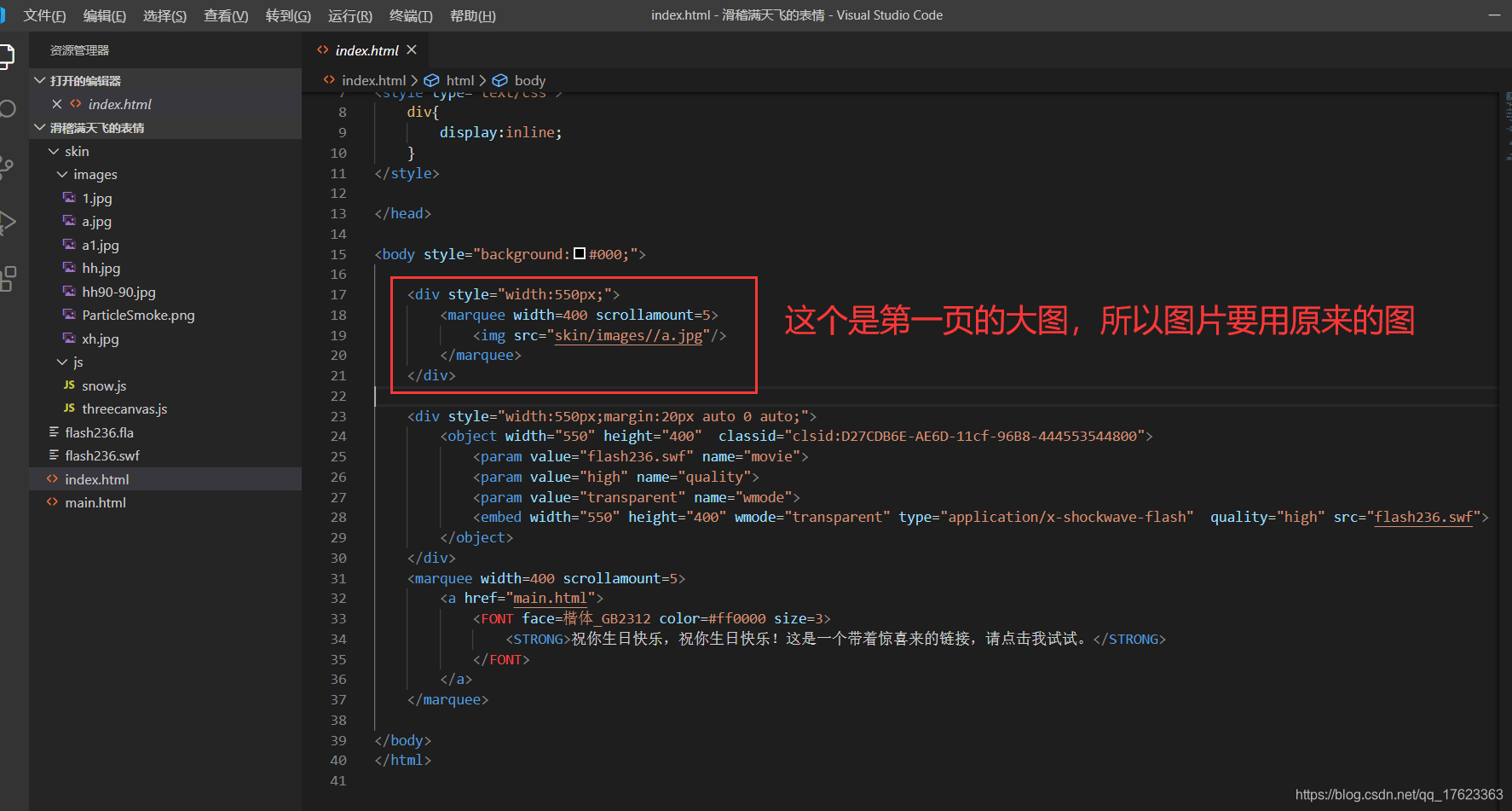Select index.html in open editors list
This screenshot has height=811, width=1512.
coord(165,104)
